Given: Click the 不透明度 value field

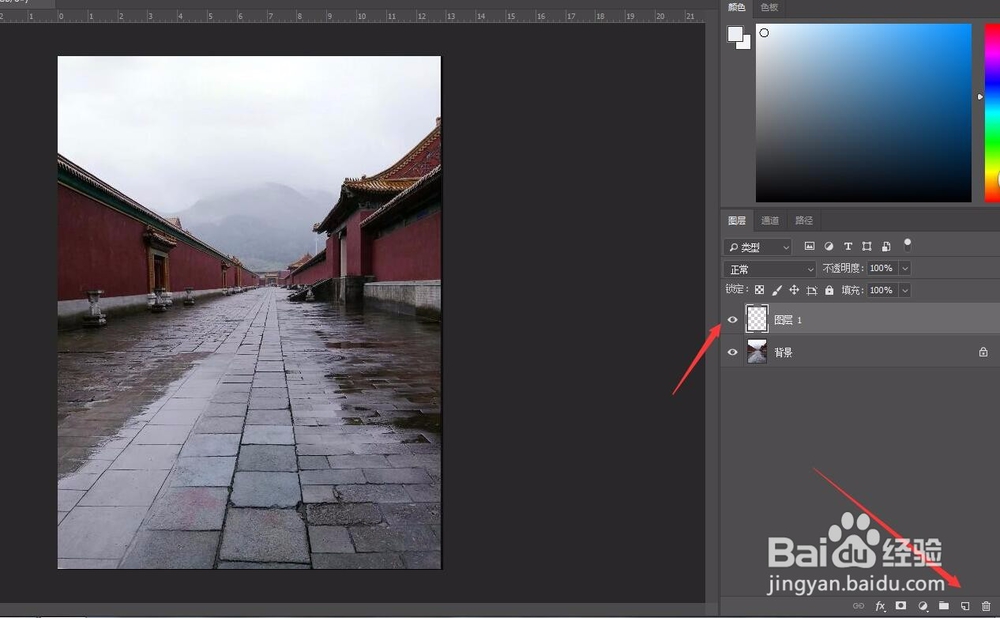Looking at the screenshot, I should point(882,269).
